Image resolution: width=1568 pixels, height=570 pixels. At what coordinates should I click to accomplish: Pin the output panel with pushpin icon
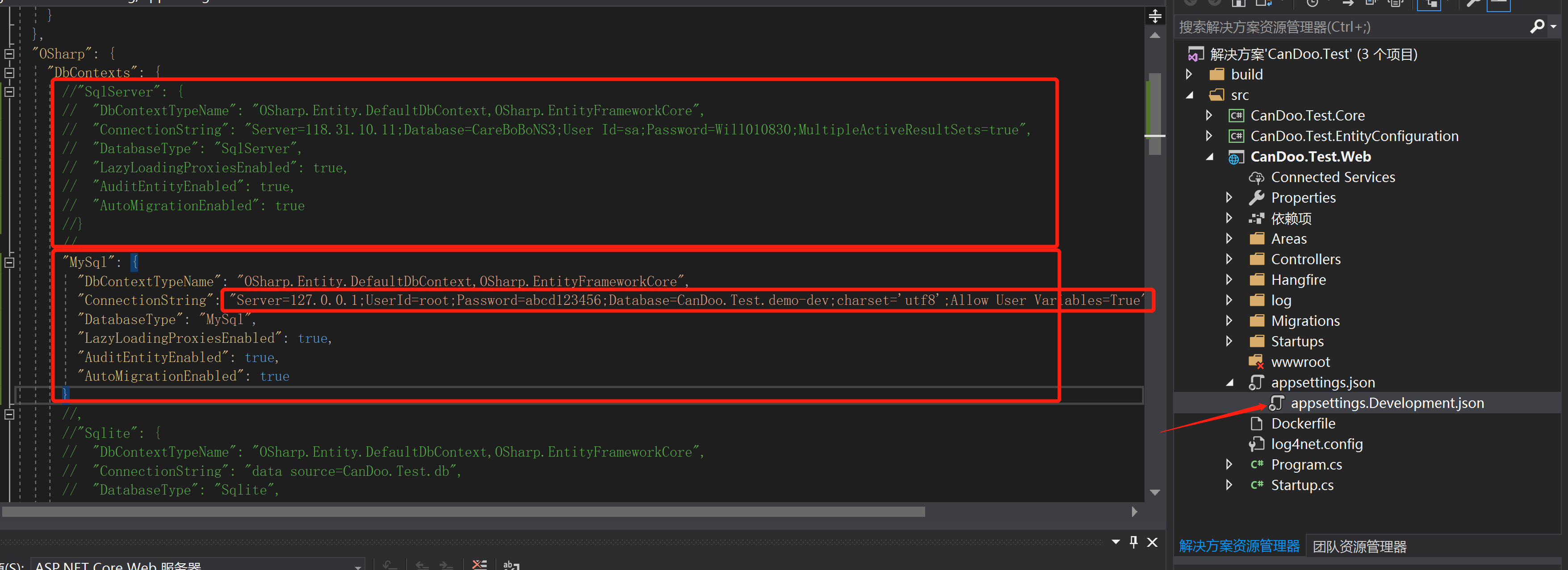(x=1133, y=542)
